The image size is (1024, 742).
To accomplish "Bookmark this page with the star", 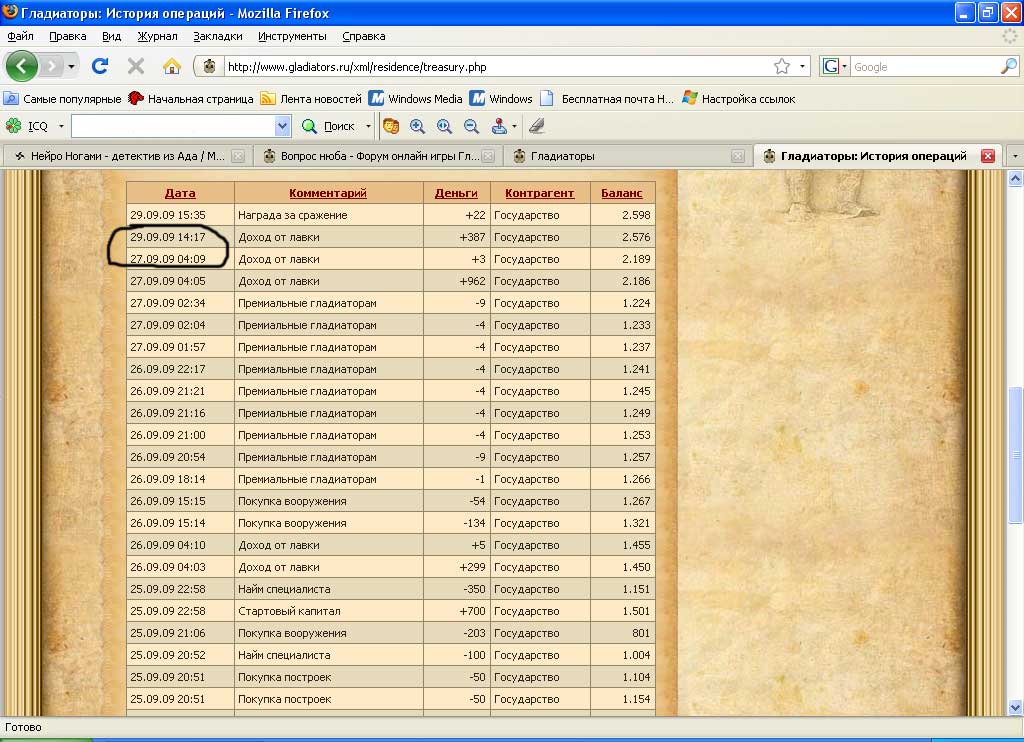I will click(x=781, y=67).
